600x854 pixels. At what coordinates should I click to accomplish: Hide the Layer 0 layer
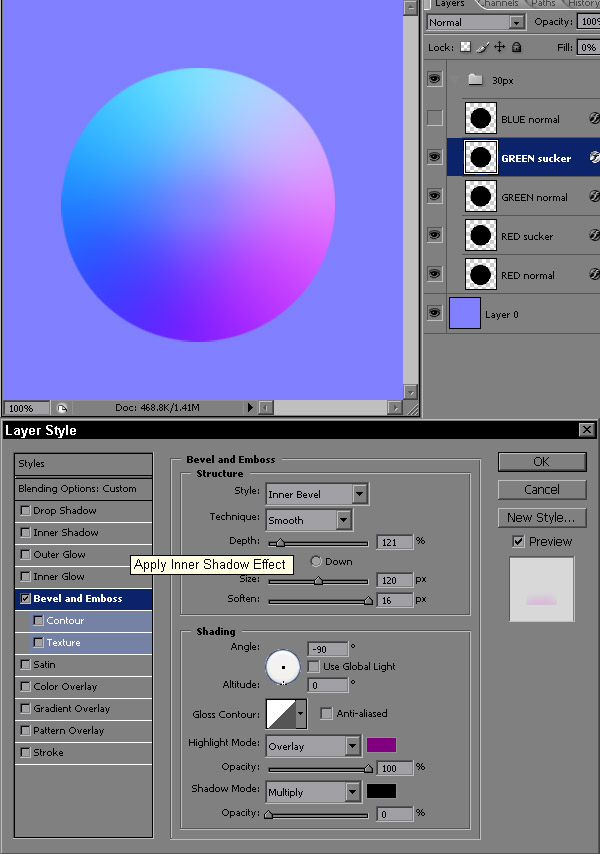pyautogui.click(x=434, y=313)
